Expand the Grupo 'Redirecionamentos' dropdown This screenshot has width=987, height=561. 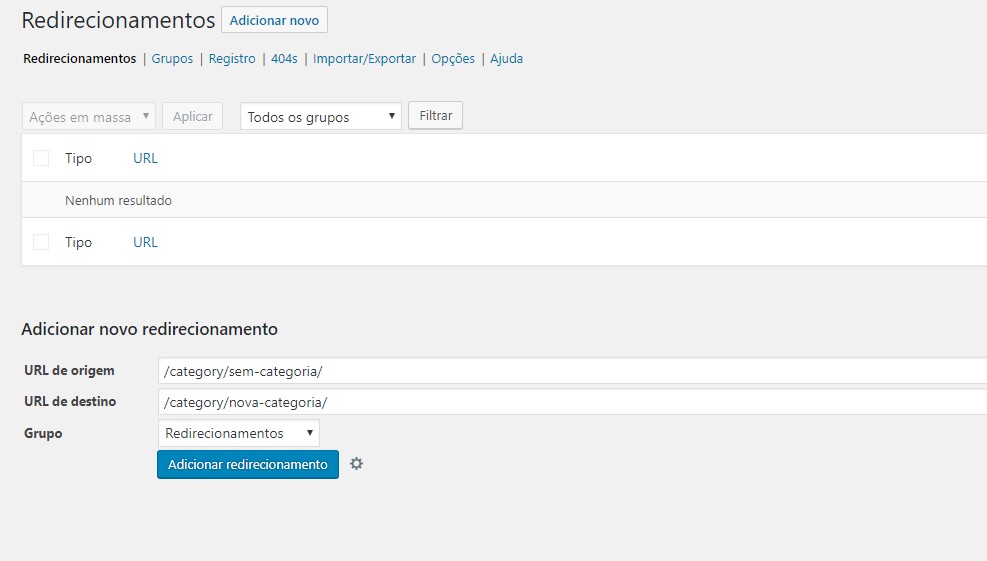(x=239, y=433)
